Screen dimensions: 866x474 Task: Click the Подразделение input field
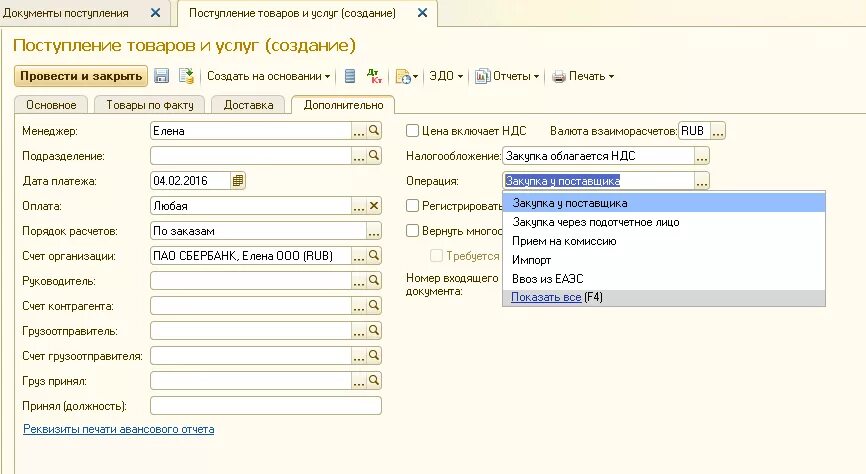click(x=251, y=156)
